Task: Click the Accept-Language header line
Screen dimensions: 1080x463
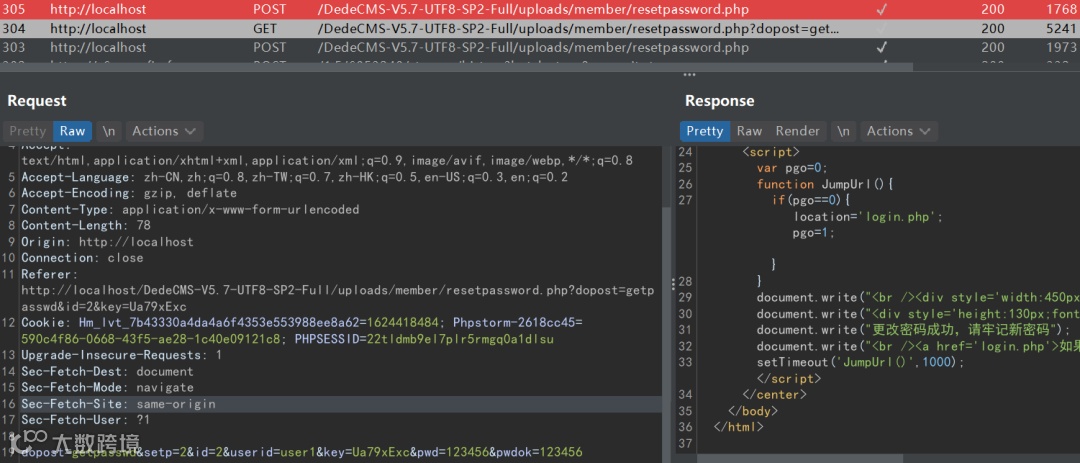Action: pyautogui.click(x=295, y=177)
